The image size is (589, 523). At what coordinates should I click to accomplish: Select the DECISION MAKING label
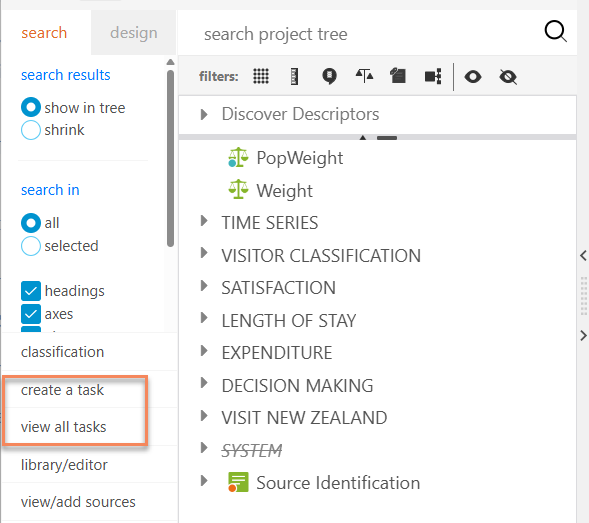point(298,385)
